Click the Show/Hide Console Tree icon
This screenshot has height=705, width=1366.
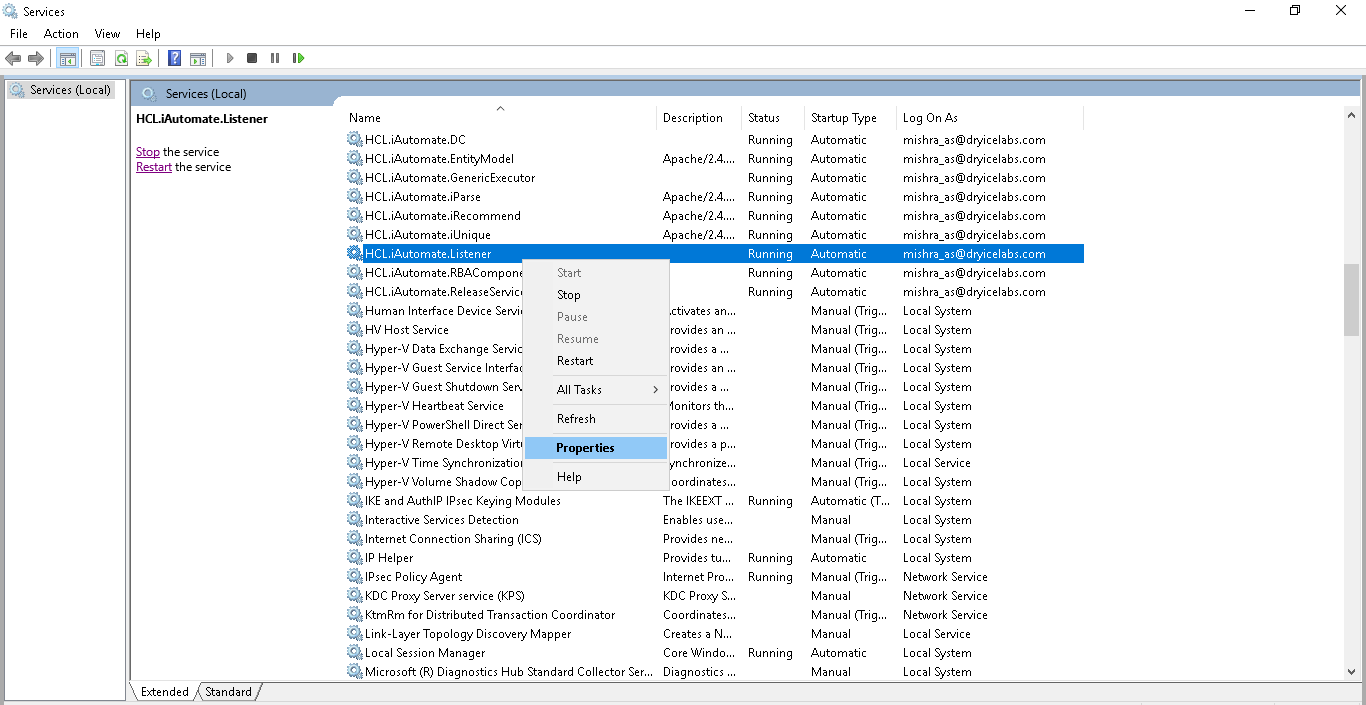[x=67, y=59]
